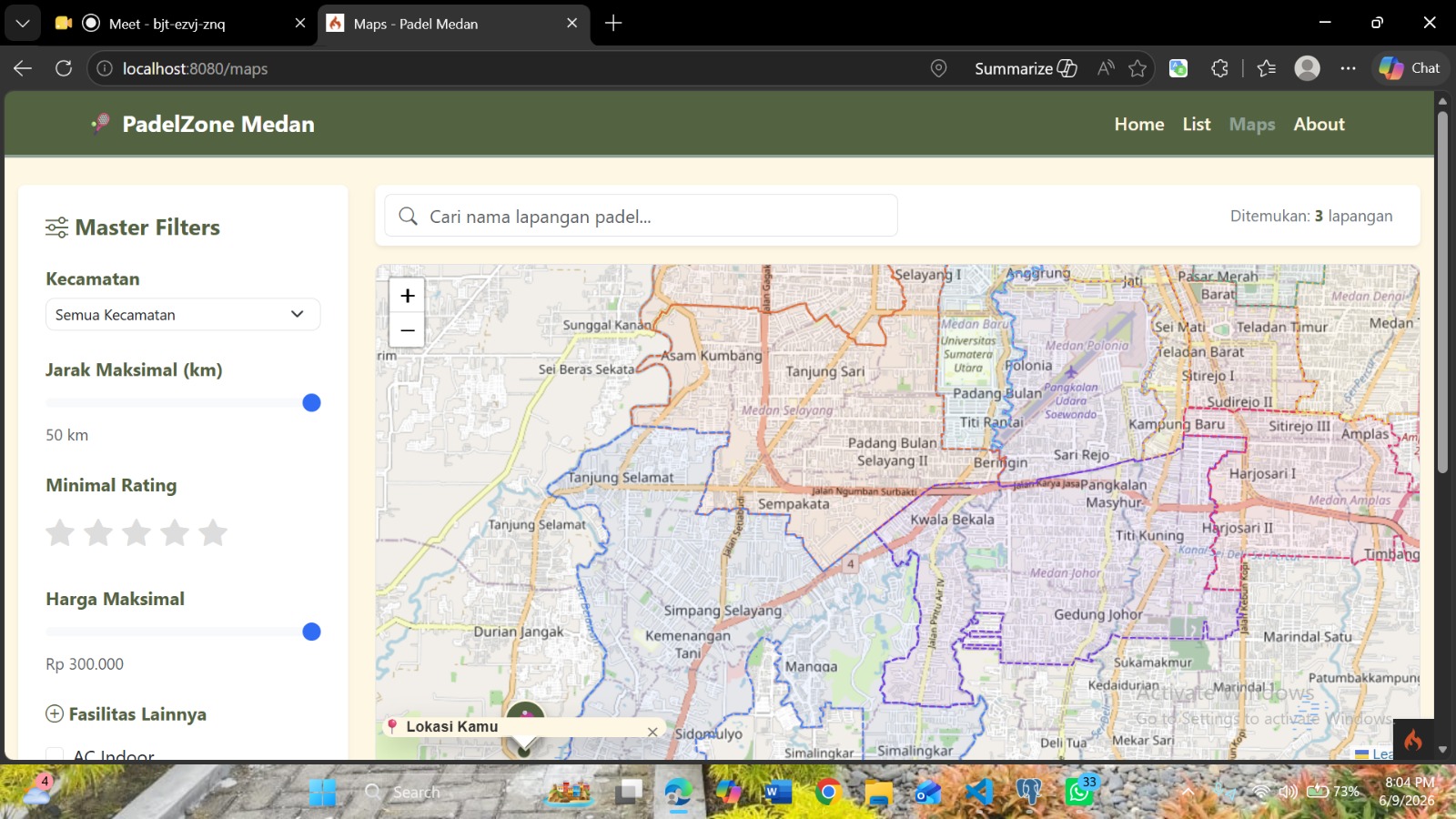Open Copilot Chat button
The image size is (1456, 819).
coord(1410,68)
